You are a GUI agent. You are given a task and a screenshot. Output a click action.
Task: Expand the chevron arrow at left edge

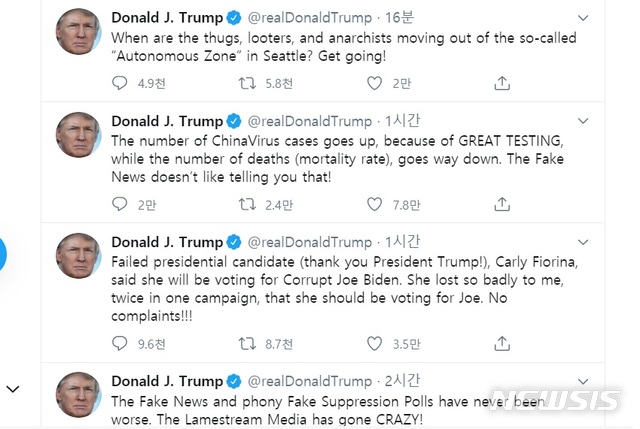(x=13, y=388)
